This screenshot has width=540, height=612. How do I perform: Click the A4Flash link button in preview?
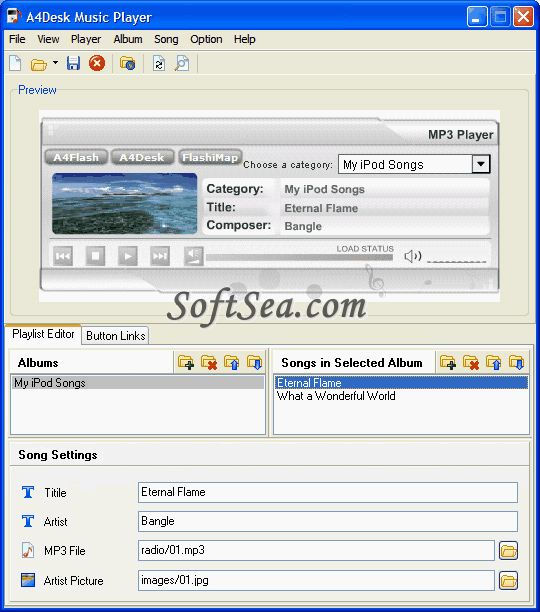(x=76, y=157)
